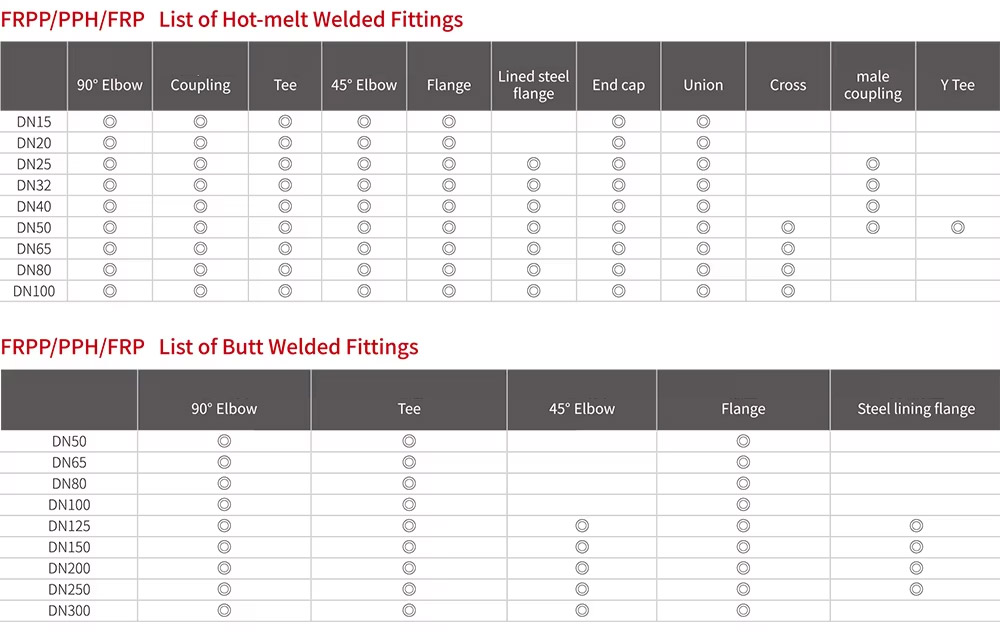Select the End cap column header

point(618,85)
